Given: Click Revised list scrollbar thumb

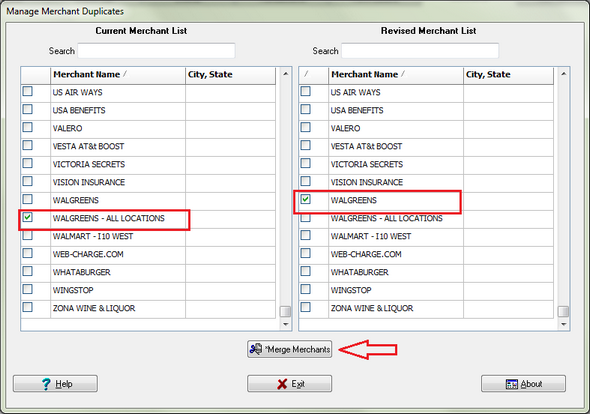Looking at the screenshot, I should tap(564, 312).
